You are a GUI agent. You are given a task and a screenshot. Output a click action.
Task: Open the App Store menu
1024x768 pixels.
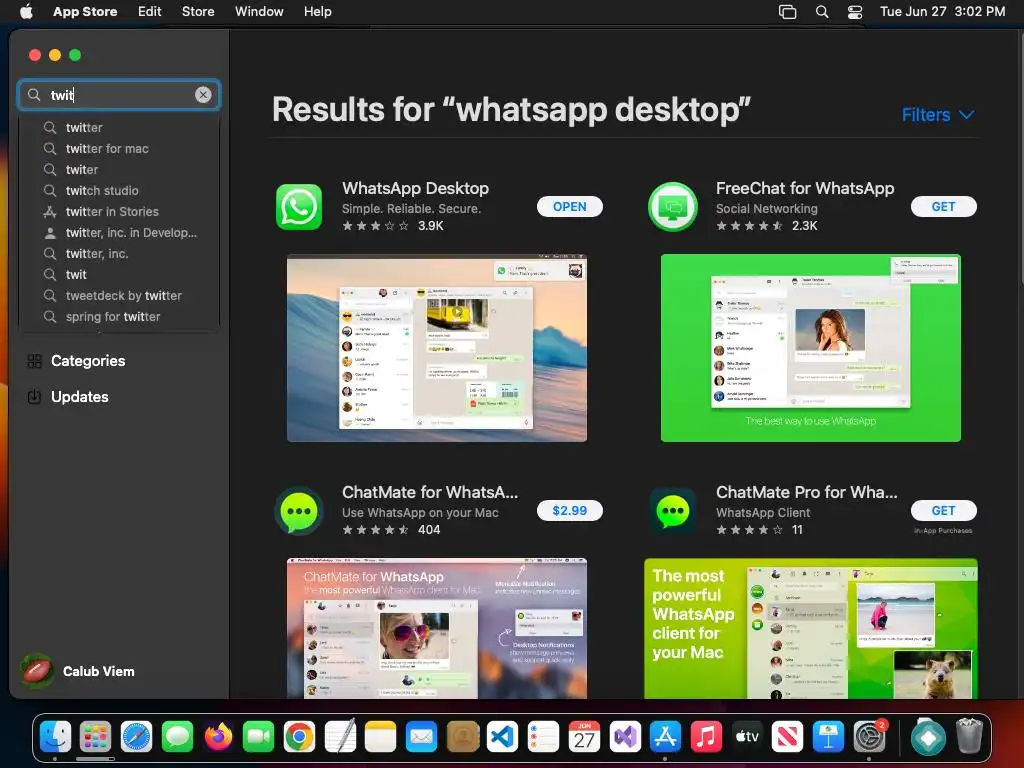85,11
